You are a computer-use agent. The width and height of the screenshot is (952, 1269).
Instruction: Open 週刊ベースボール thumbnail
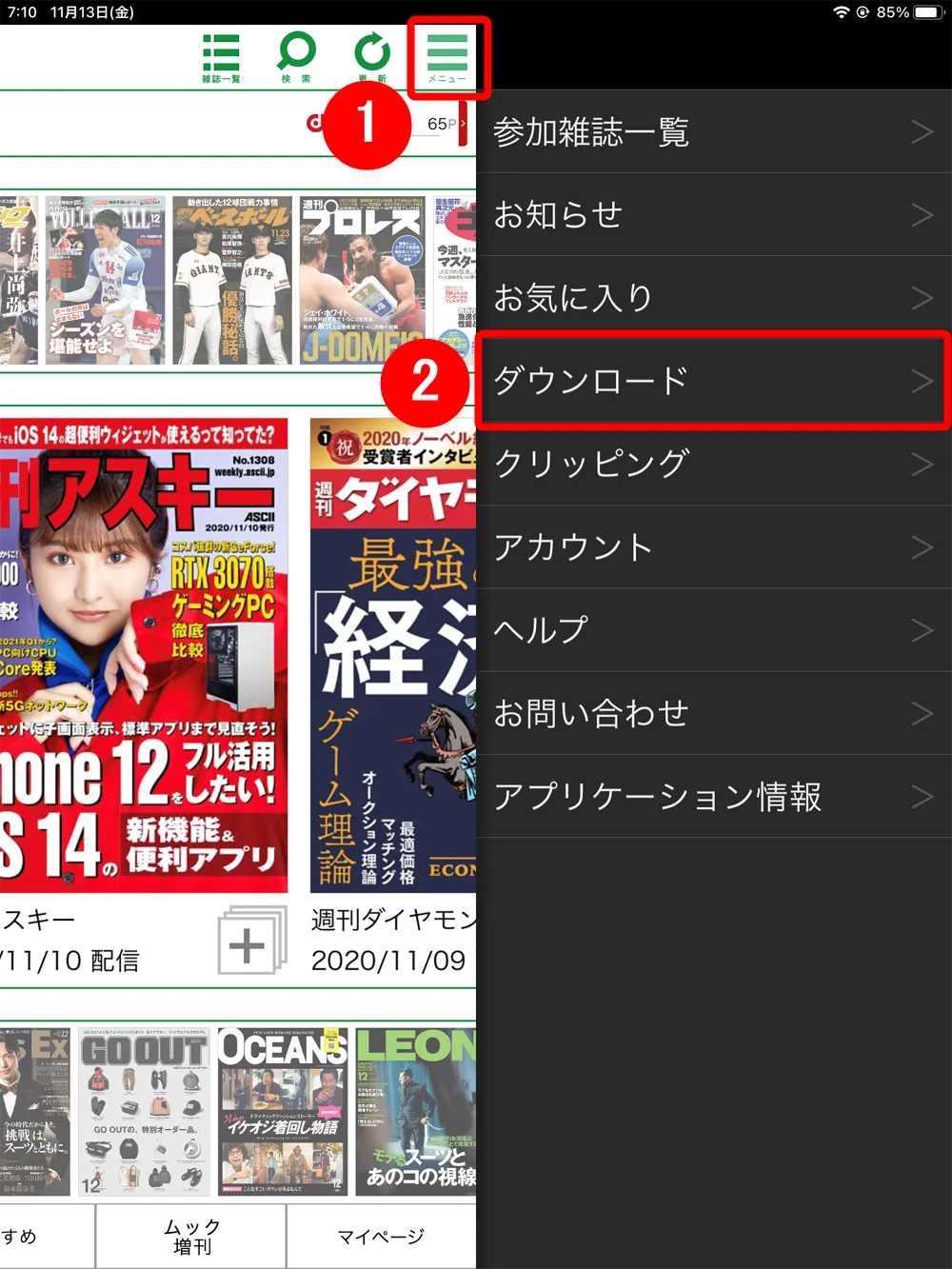click(231, 281)
